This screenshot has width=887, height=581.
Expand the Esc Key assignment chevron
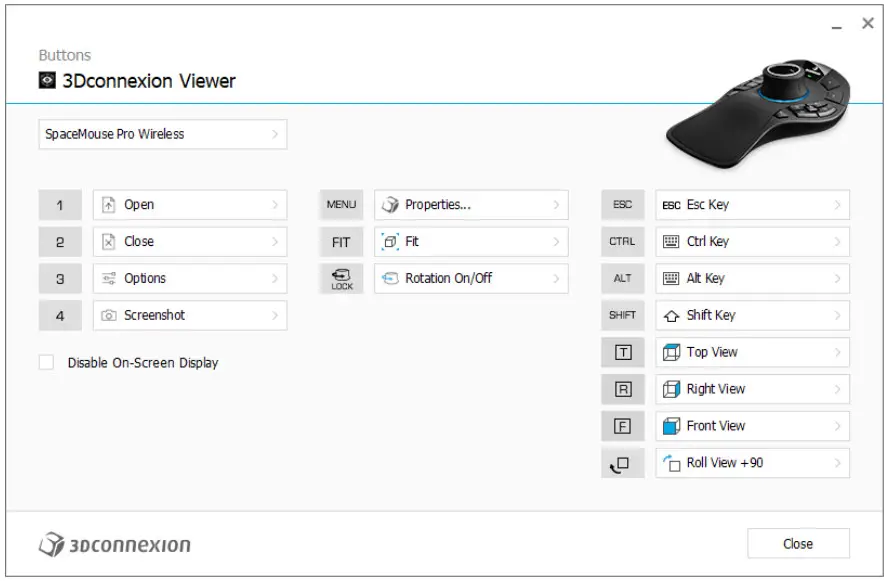839,205
